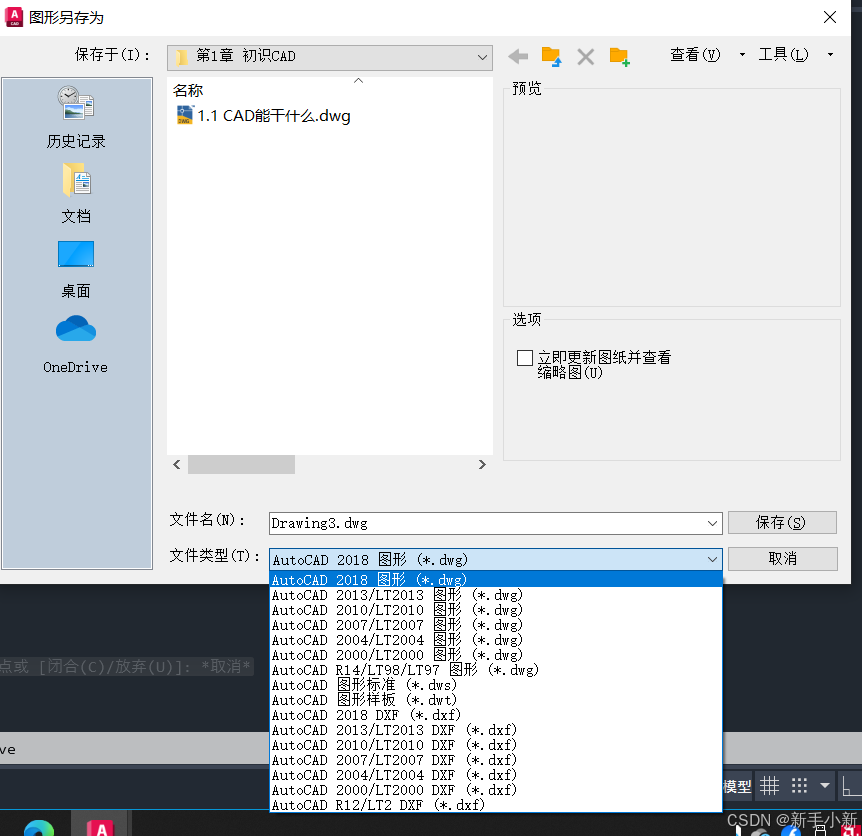
Task: Click the AutoCAD icon in the Windows taskbar
Action: tap(101, 826)
